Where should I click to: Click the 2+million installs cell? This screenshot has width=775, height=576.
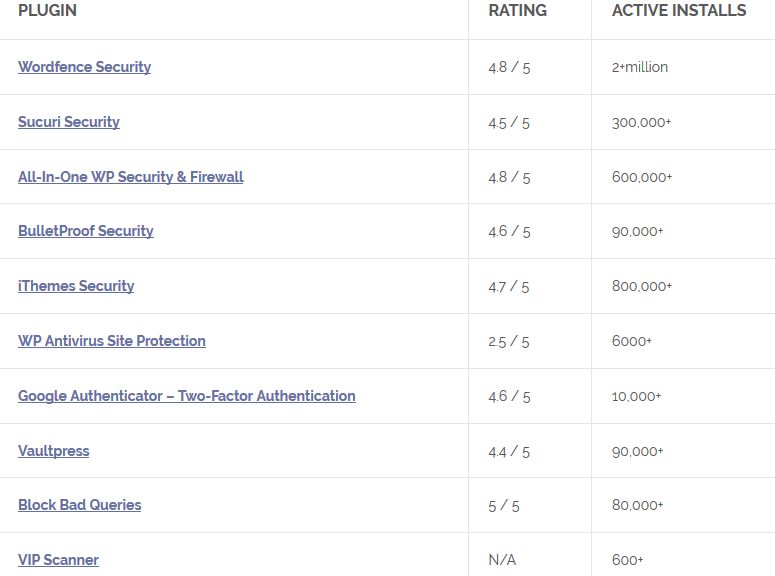click(x=640, y=67)
